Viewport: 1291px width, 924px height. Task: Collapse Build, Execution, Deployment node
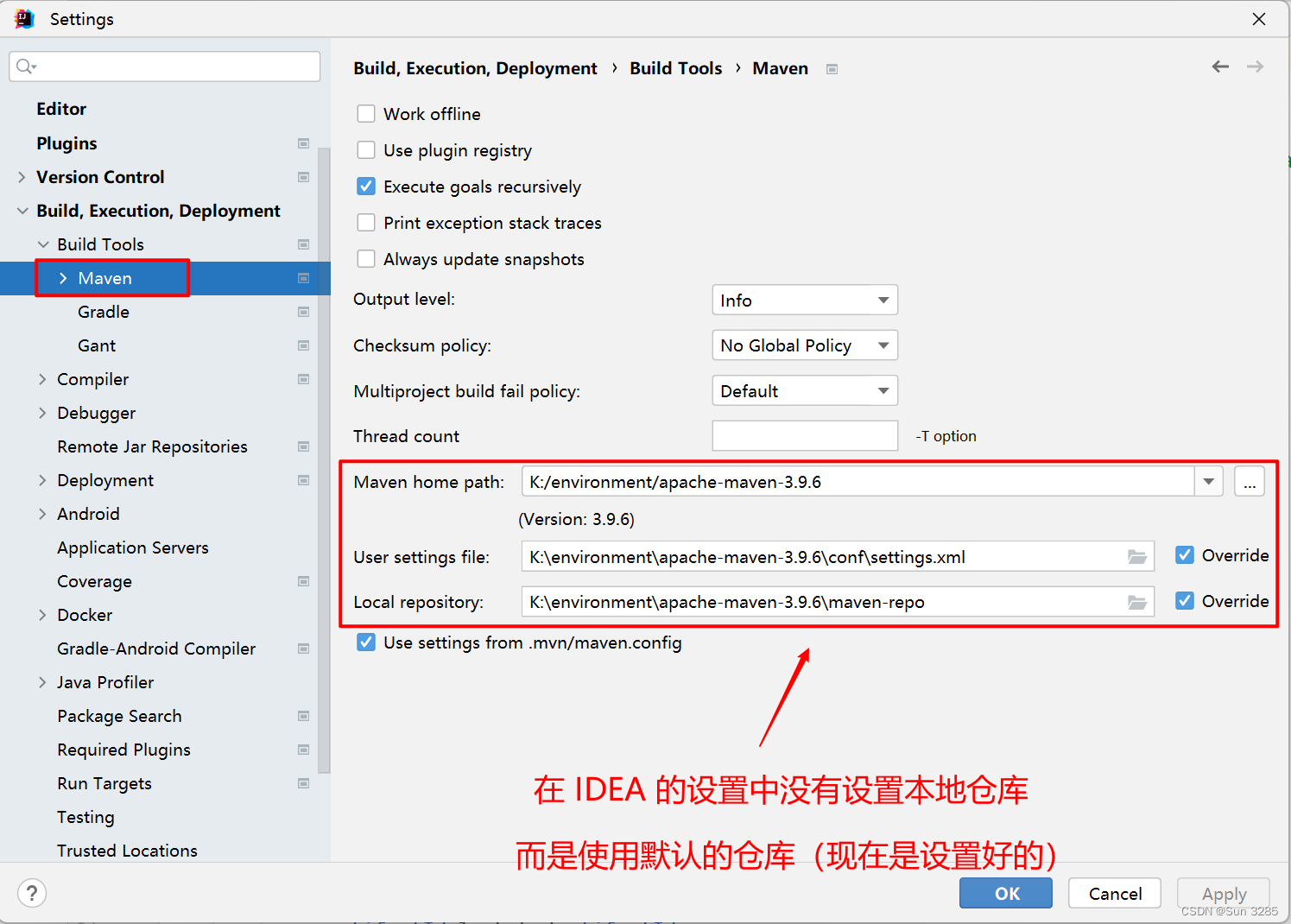click(x=22, y=211)
